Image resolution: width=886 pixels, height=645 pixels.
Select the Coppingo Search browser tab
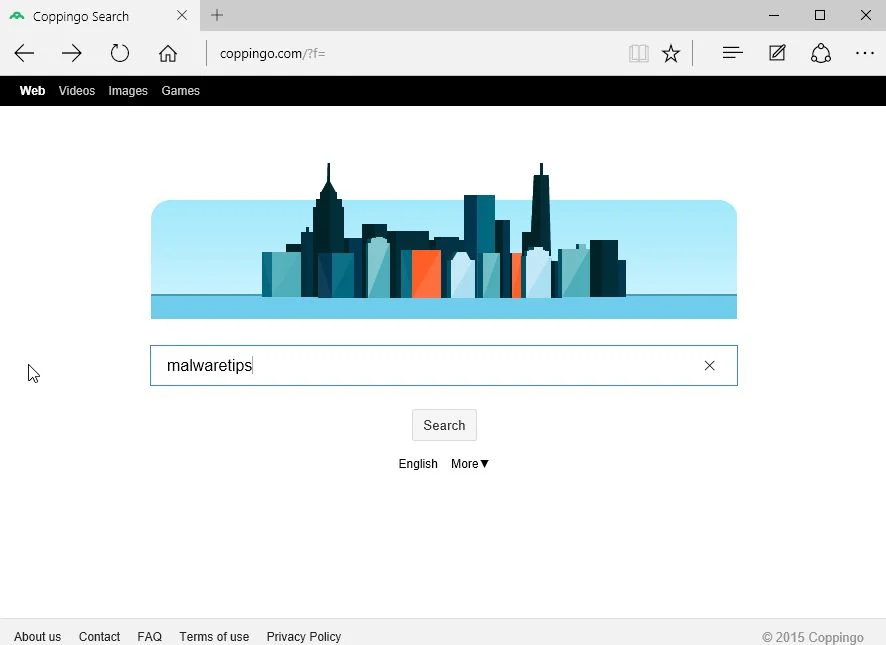click(100, 15)
